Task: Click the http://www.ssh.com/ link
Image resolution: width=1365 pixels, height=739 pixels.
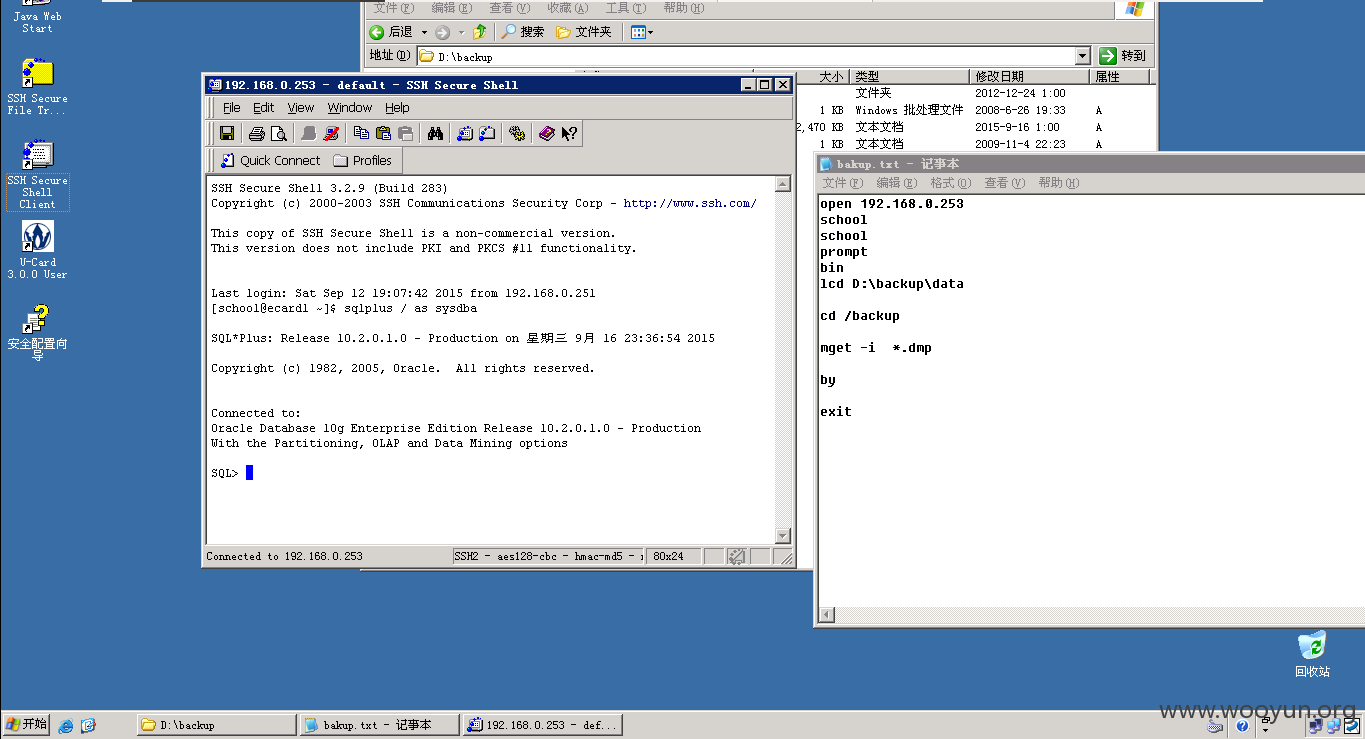Action: point(690,203)
